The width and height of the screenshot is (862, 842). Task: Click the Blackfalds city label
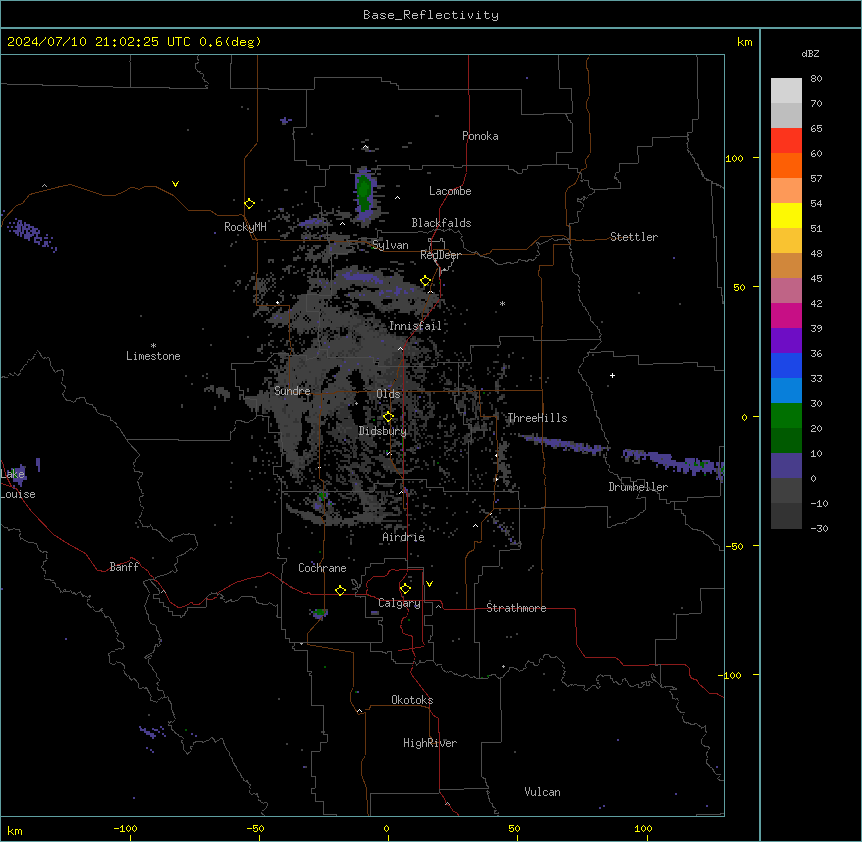click(x=441, y=223)
